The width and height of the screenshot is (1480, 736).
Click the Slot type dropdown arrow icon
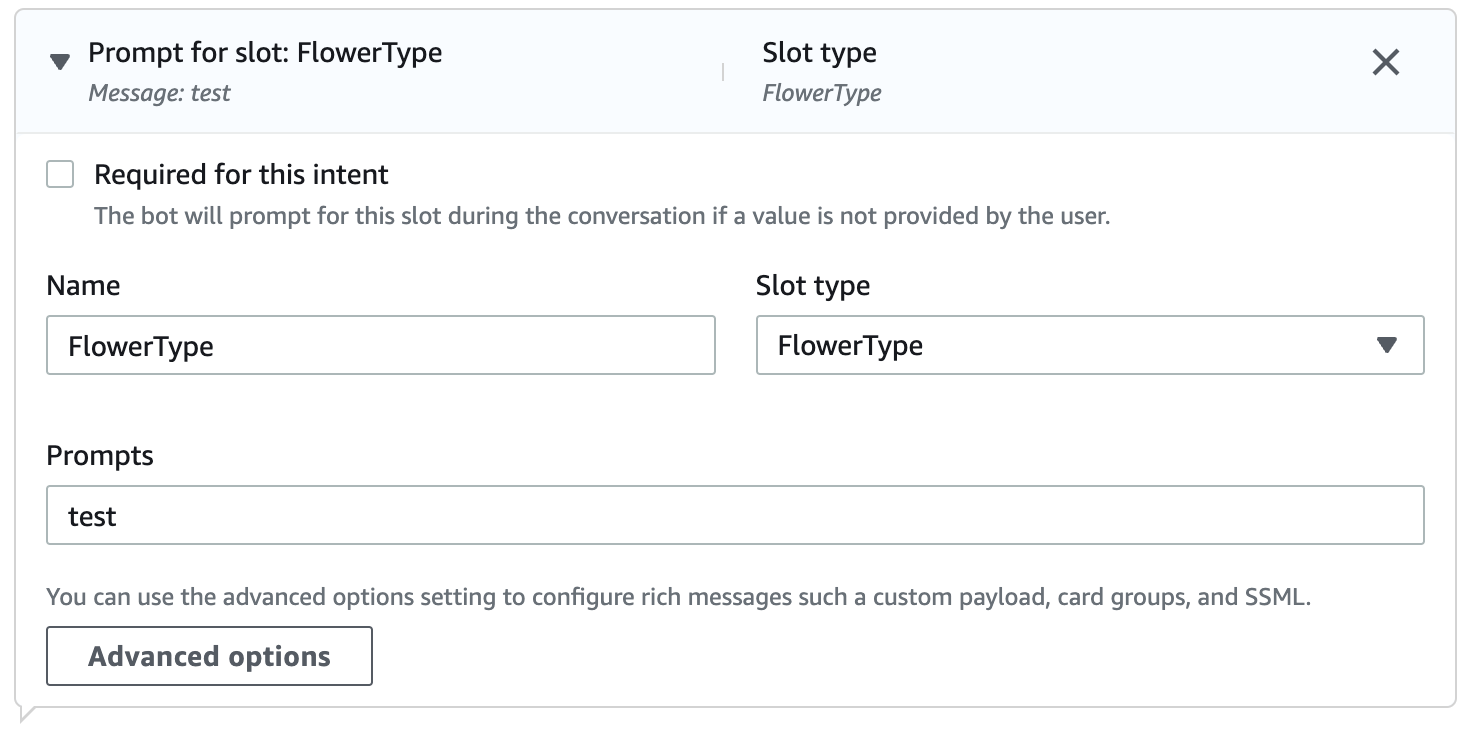pyautogui.click(x=1386, y=345)
